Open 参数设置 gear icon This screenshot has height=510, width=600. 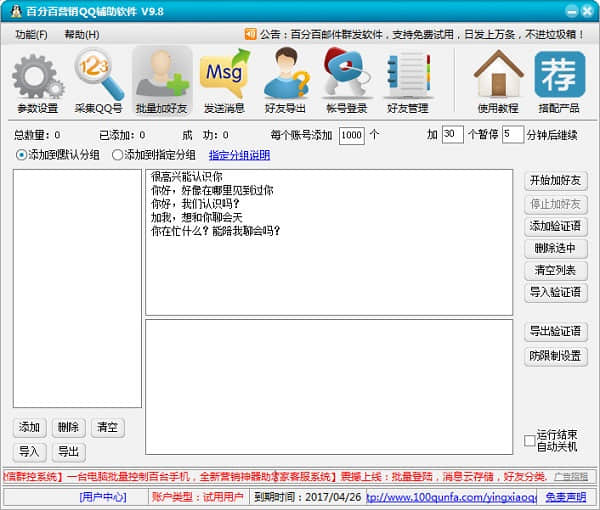[37, 82]
